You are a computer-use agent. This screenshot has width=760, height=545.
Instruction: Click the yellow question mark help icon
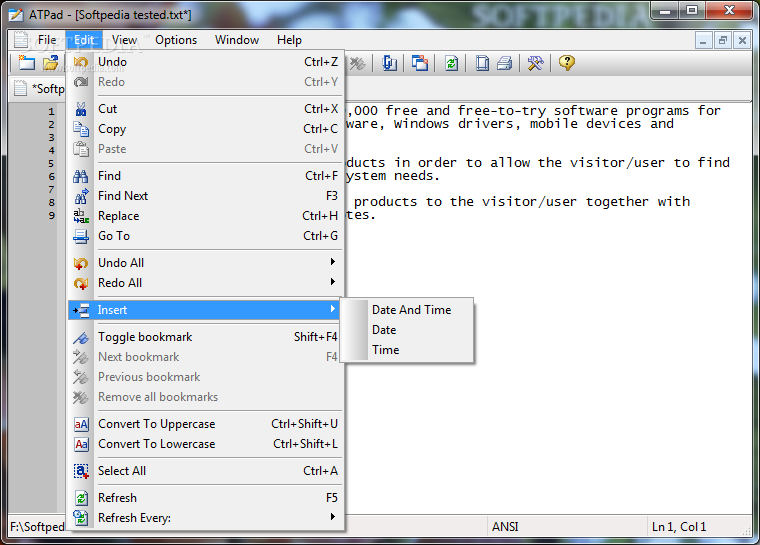tap(566, 63)
